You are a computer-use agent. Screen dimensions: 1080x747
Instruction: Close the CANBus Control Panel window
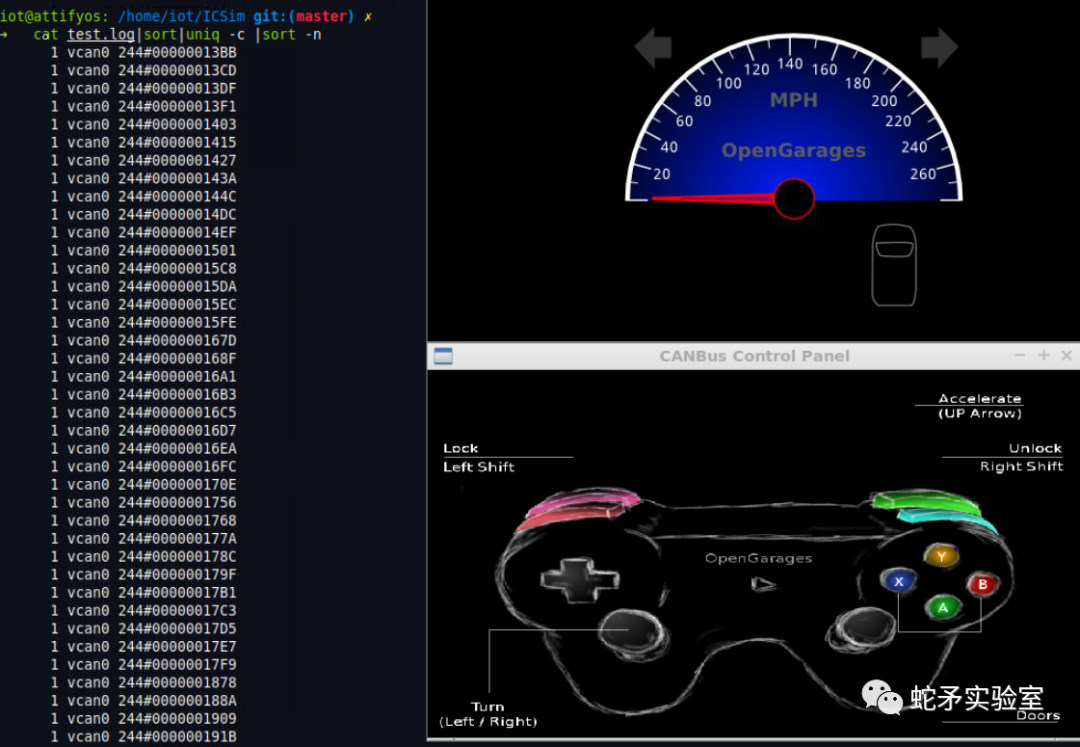(x=1066, y=355)
